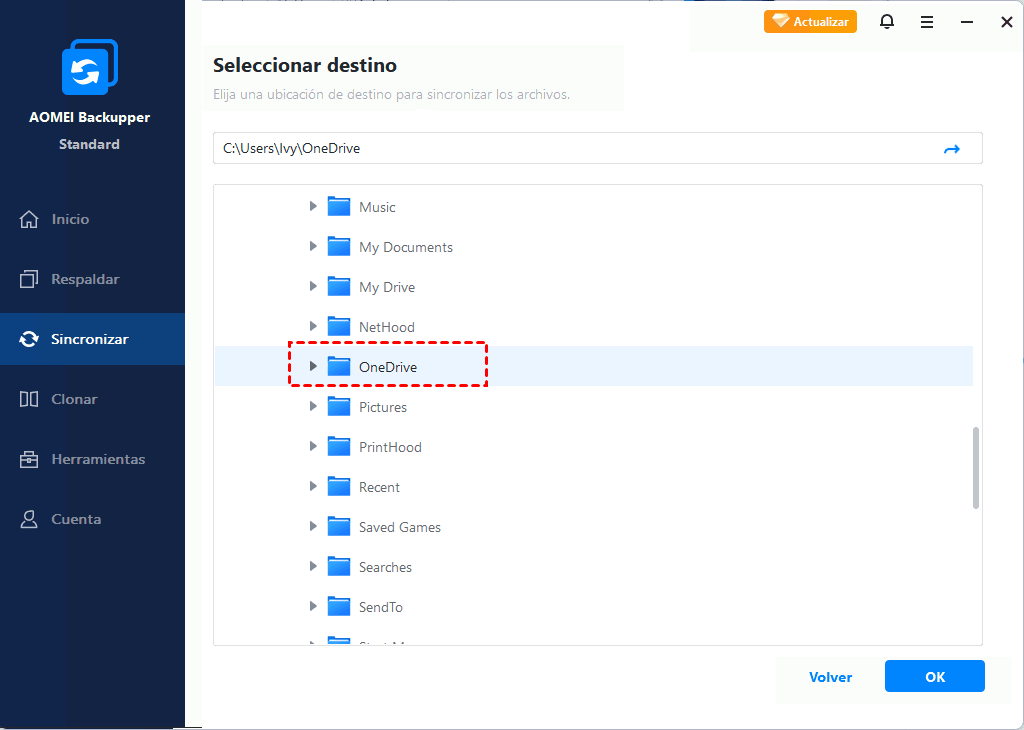Switch to the Sincronizar section

tap(90, 339)
